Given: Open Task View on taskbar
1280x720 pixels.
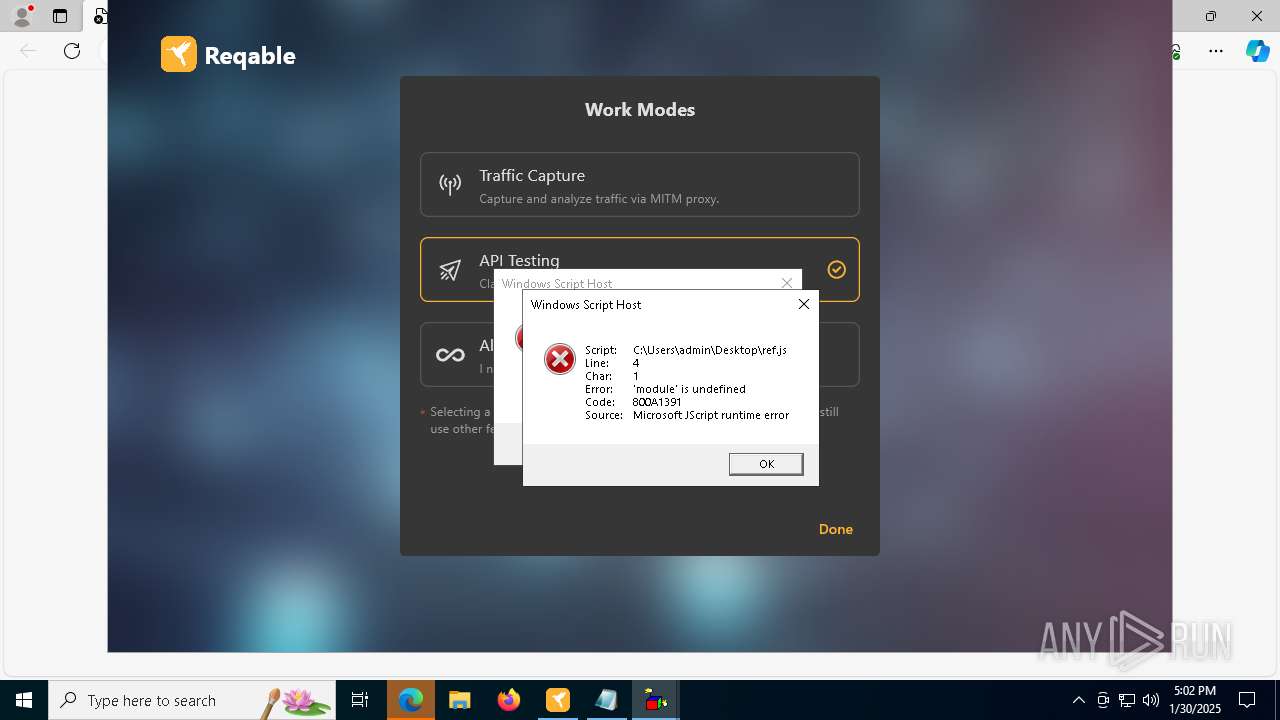Looking at the screenshot, I should (360, 700).
